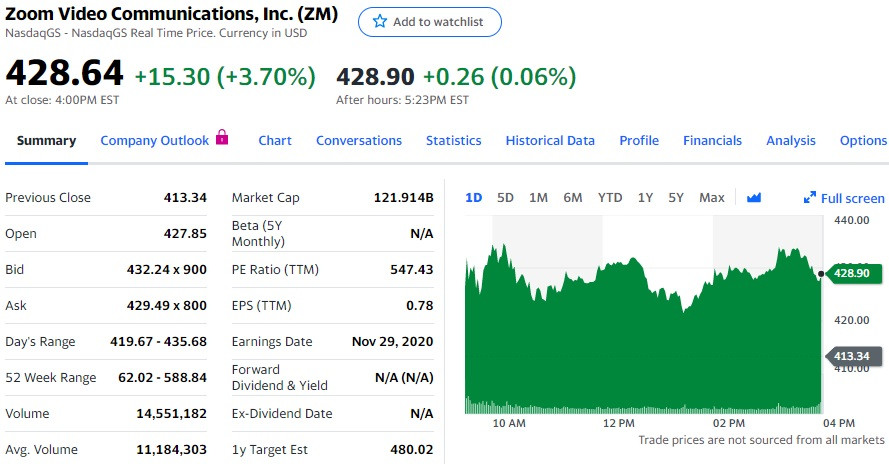Click the Add to watchlist button
Image resolution: width=889 pixels, height=464 pixels.
(430, 22)
